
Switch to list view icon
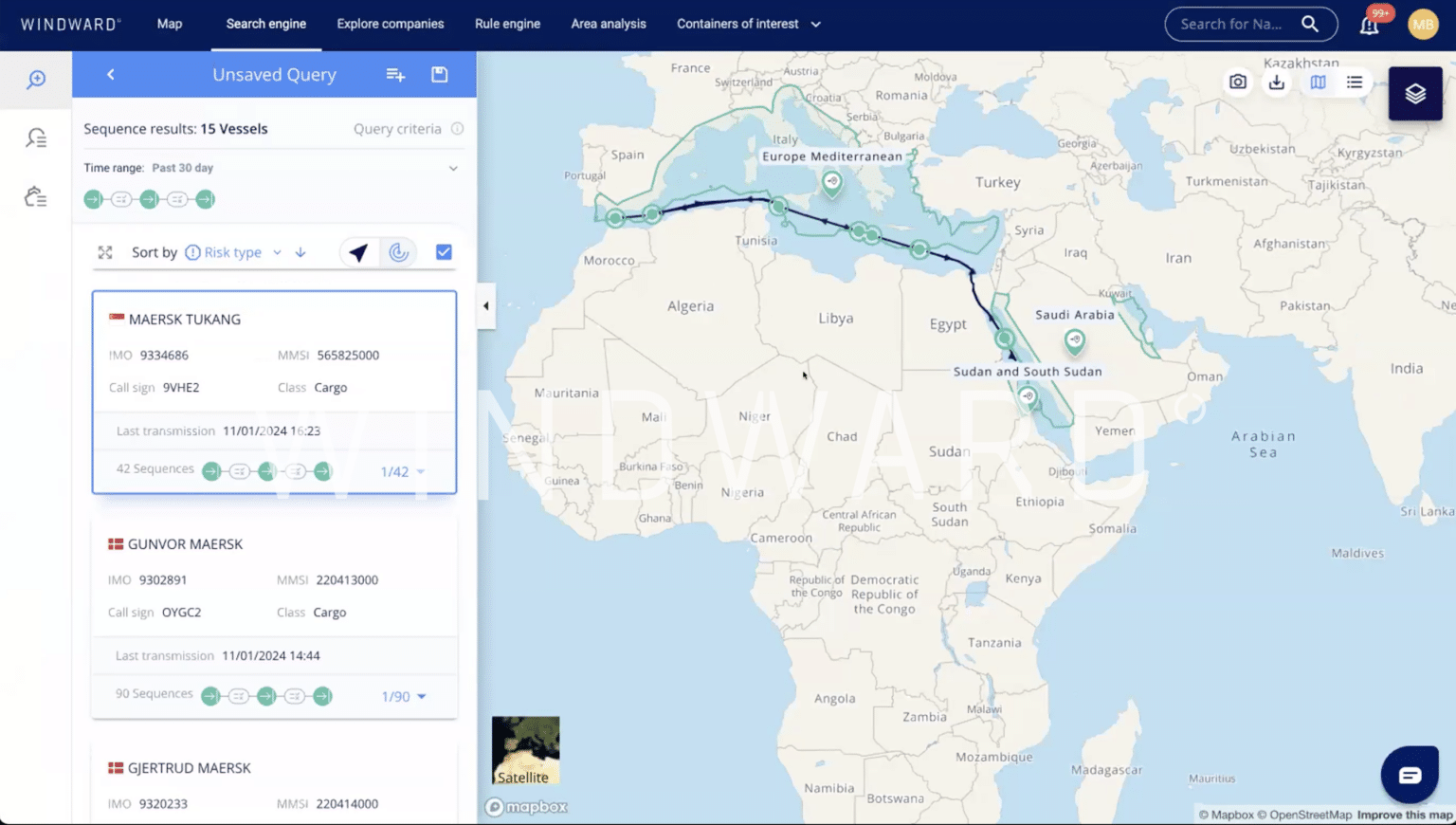[x=1355, y=82]
